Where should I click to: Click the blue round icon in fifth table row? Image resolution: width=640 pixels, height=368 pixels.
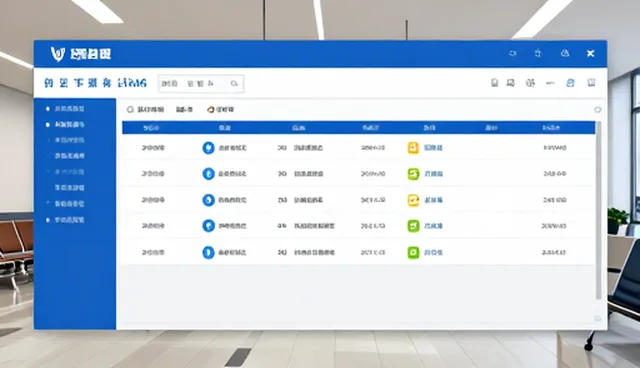209,253
